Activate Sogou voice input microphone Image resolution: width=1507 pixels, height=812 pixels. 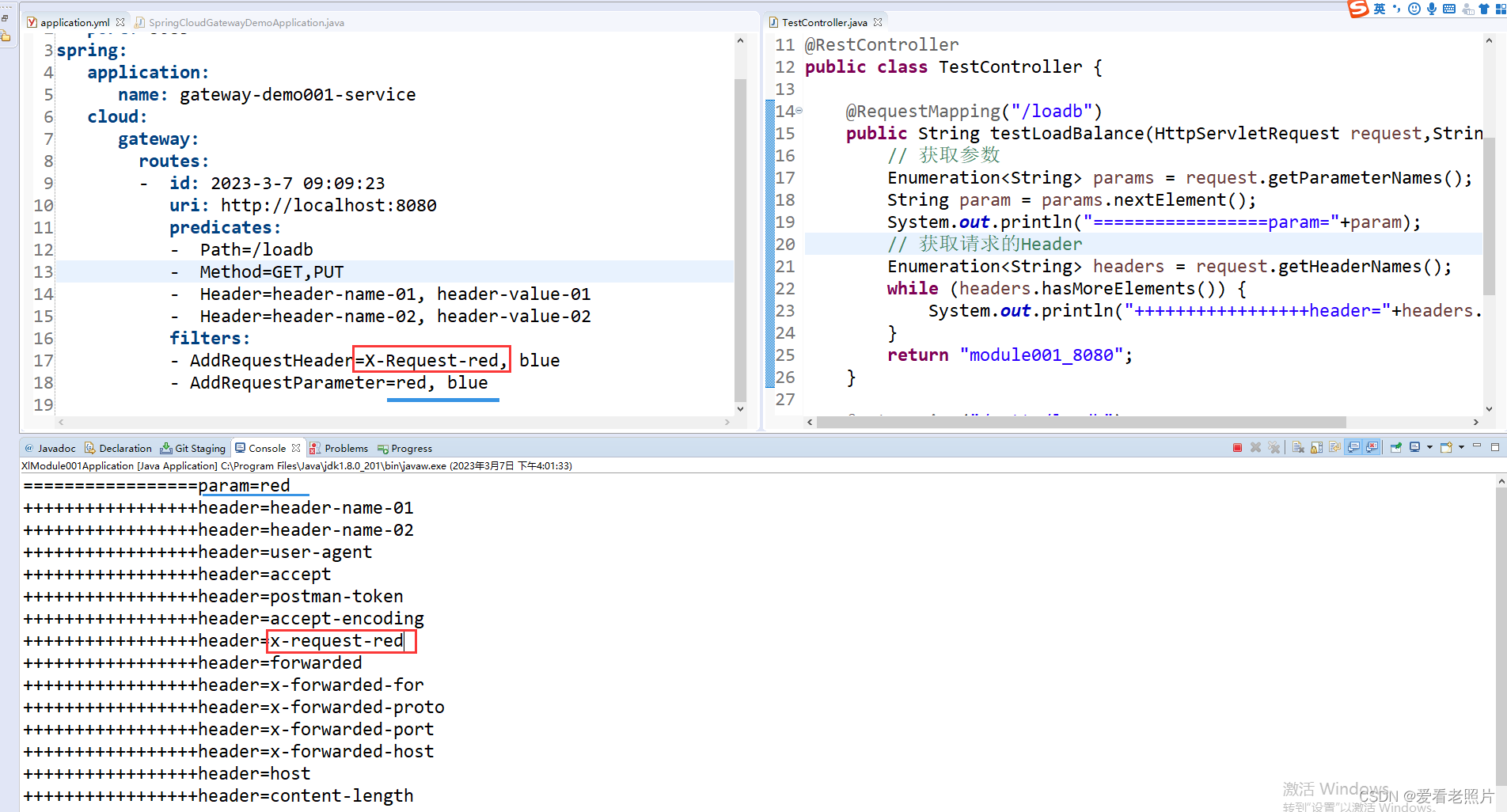(x=1432, y=9)
